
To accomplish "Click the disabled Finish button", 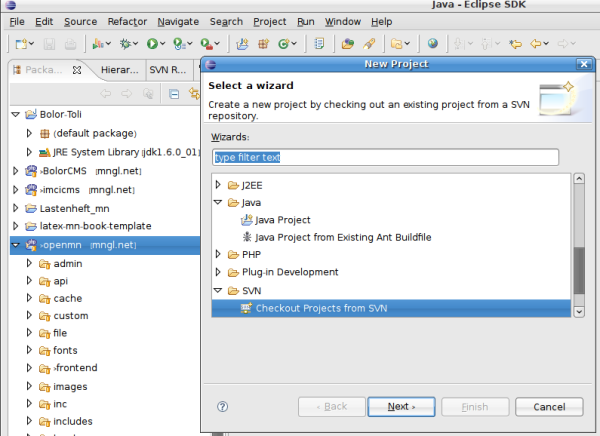I will click(x=475, y=407).
